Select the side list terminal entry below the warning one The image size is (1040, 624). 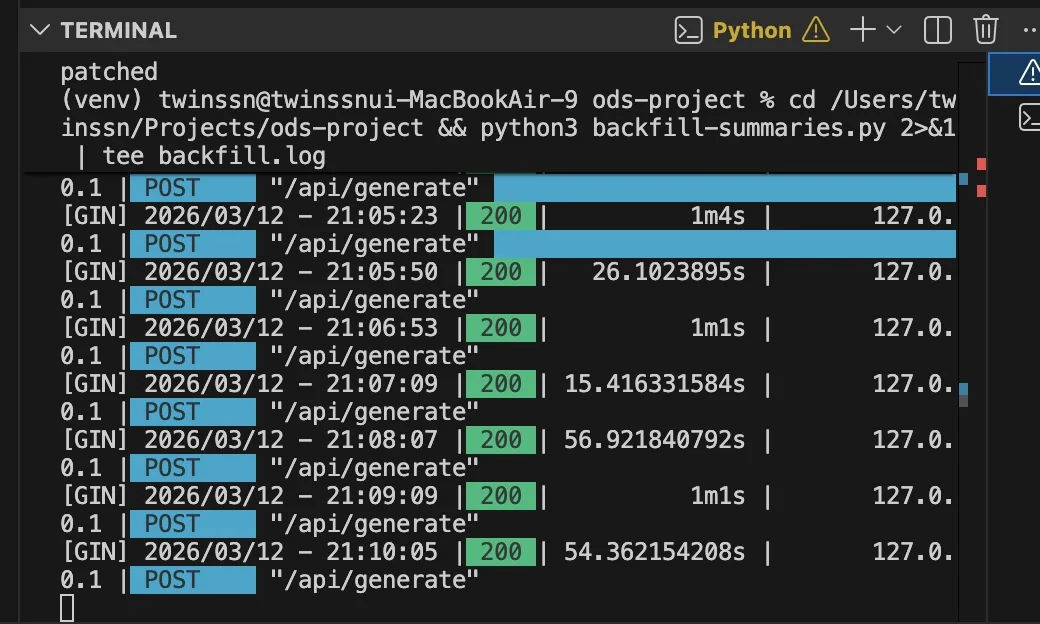[x=1028, y=117]
